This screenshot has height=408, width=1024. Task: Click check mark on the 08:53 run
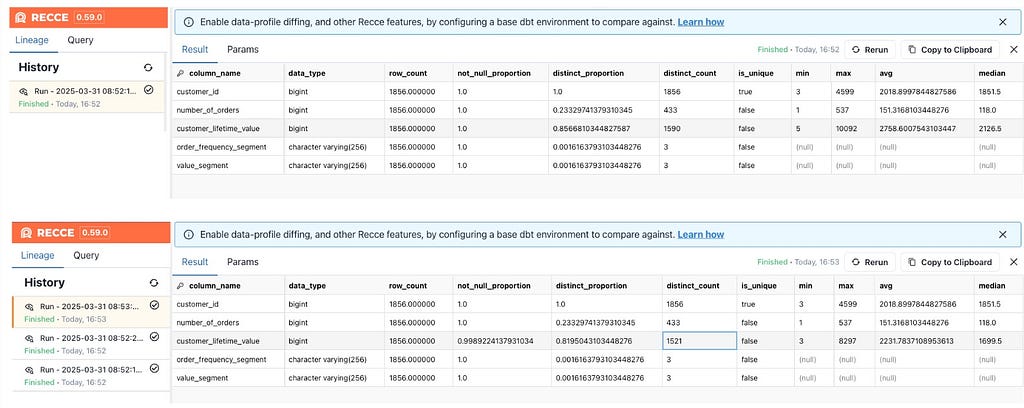pos(154,305)
